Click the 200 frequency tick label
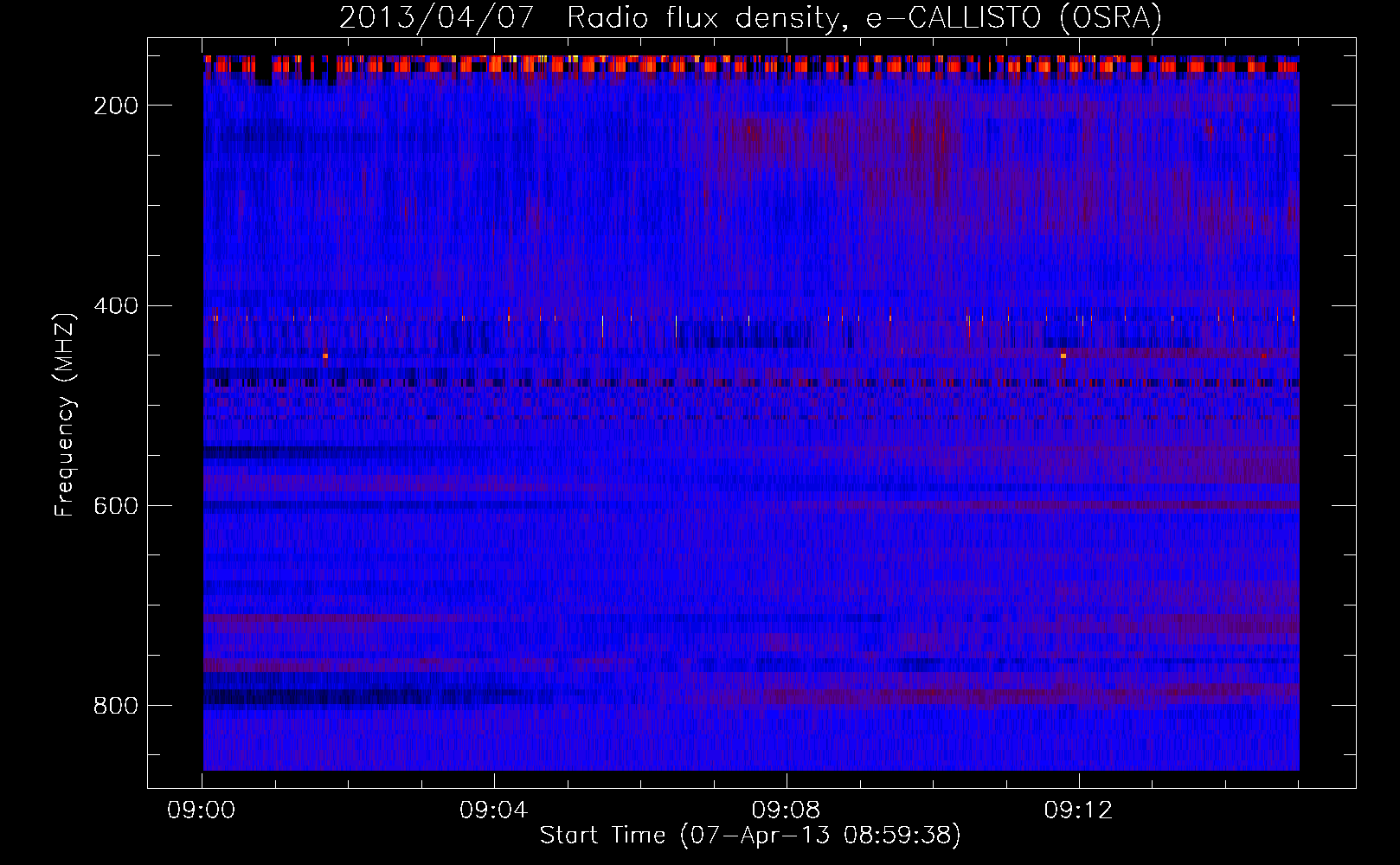1400x865 pixels. (116, 106)
